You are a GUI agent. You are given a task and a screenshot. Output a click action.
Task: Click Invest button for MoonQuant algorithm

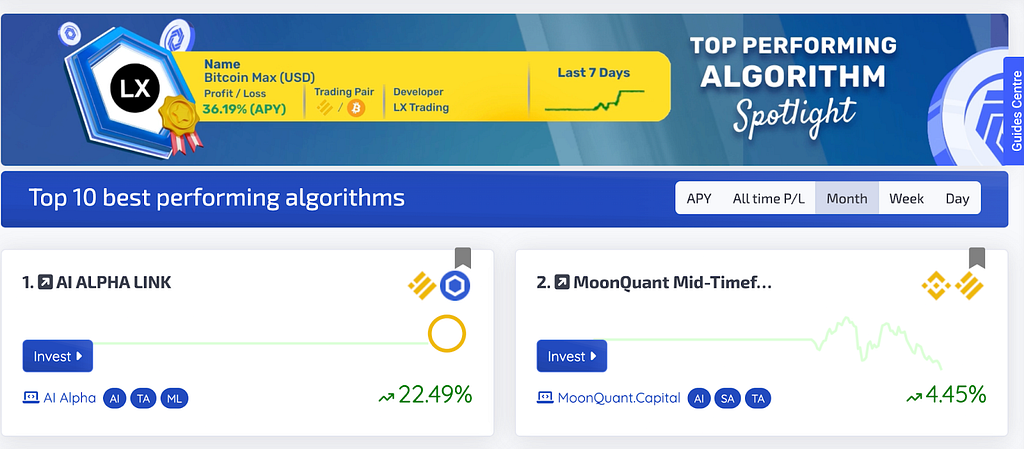click(572, 356)
